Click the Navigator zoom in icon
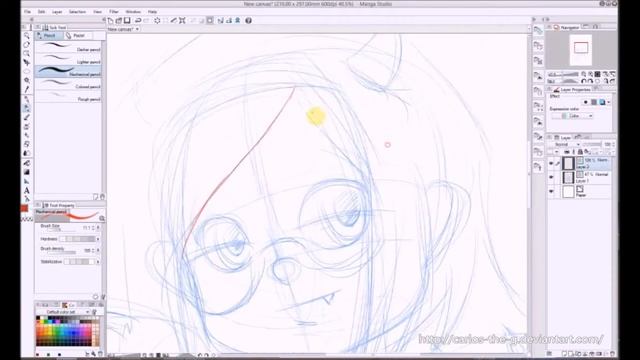This screenshot has height=360, width=640. [x=591, y=74]
